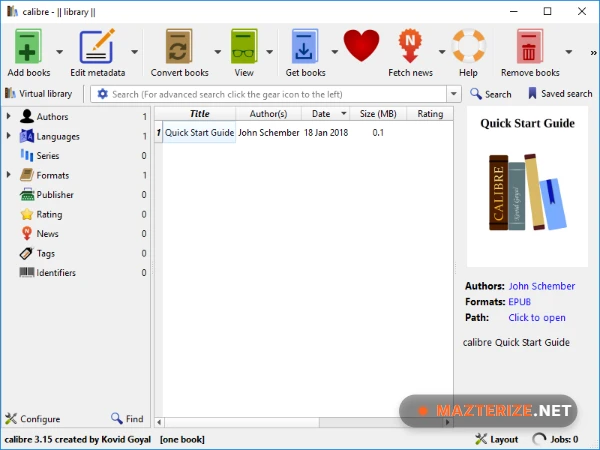Screen dimensions: 600x450
Task: Select the News category
Action: [x=47, y=234]
